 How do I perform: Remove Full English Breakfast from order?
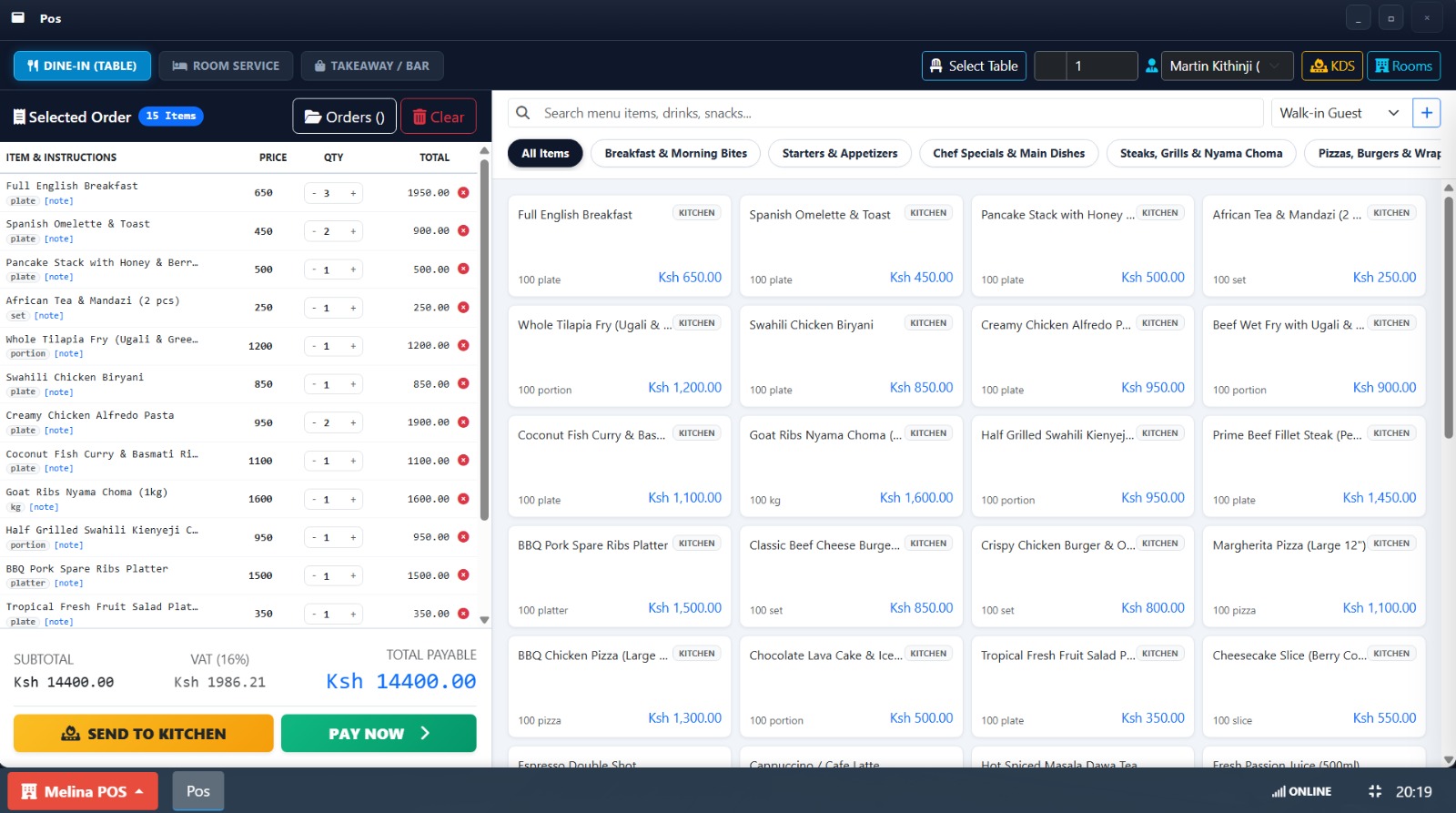(463, 193)
